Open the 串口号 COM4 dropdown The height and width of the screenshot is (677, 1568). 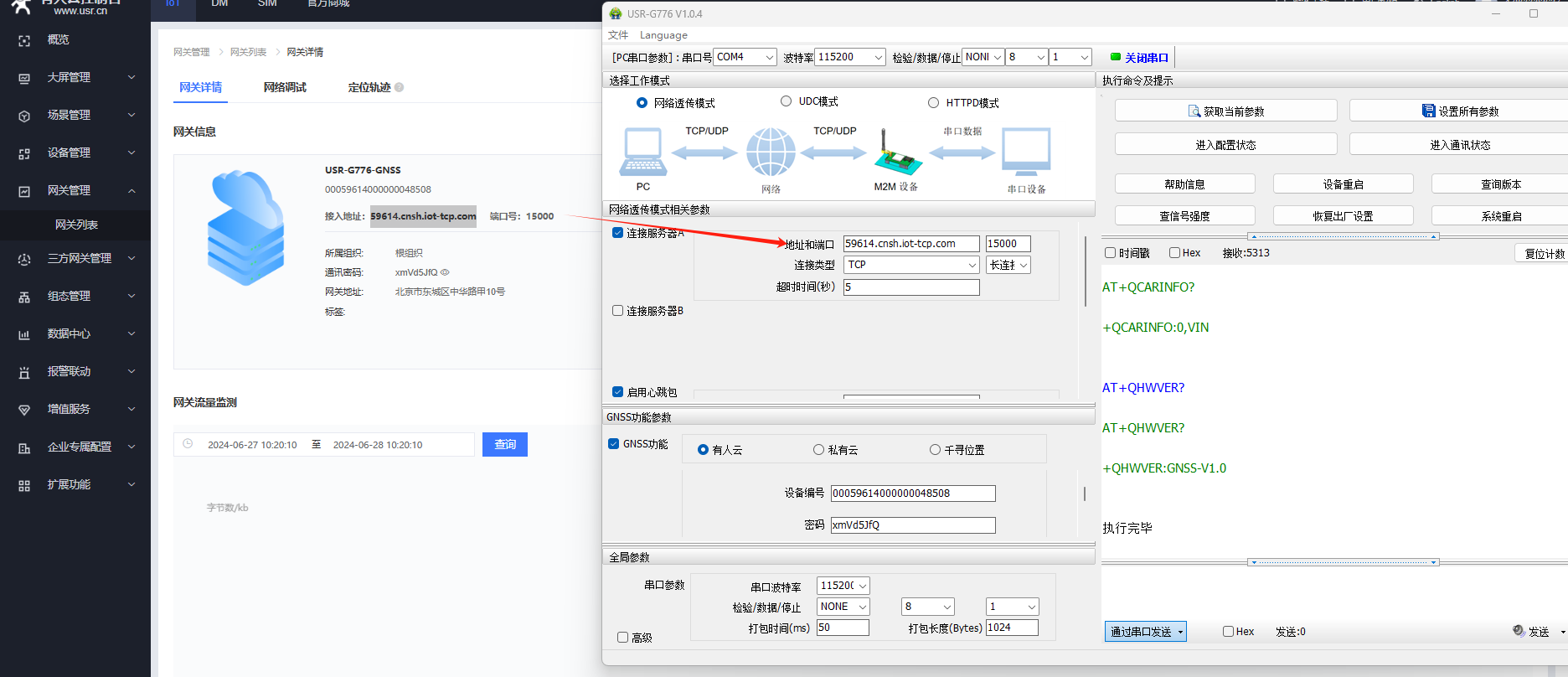click(745, 57)
